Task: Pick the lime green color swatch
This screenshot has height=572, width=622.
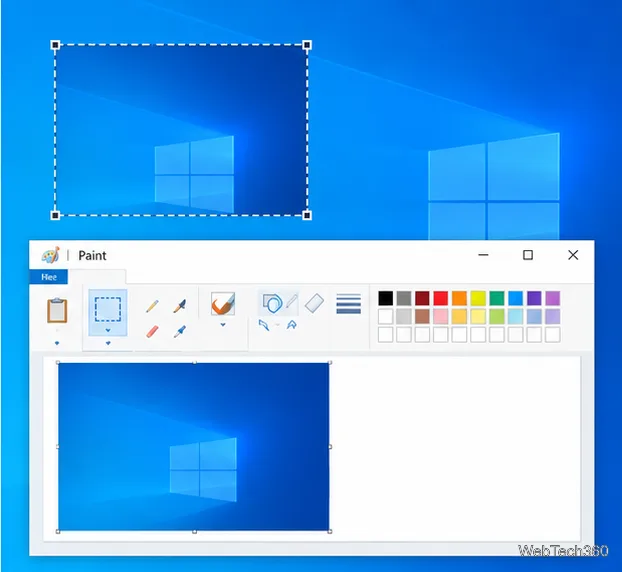Action: point(497,317)
